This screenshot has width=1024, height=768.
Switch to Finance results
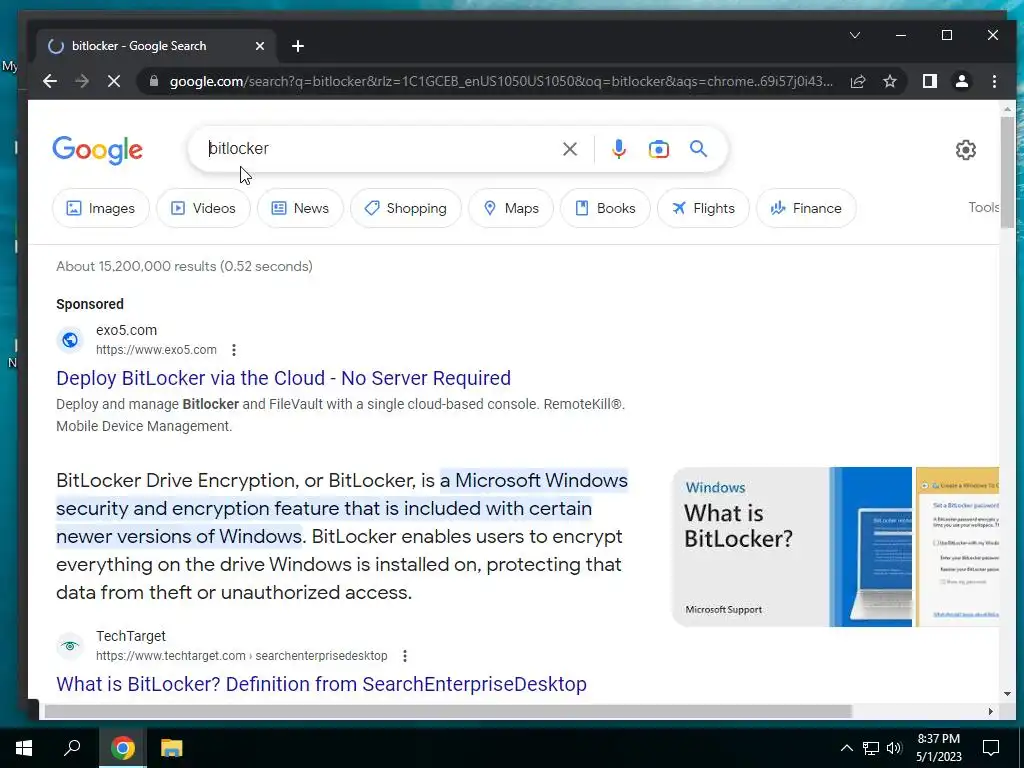point(806,208)
